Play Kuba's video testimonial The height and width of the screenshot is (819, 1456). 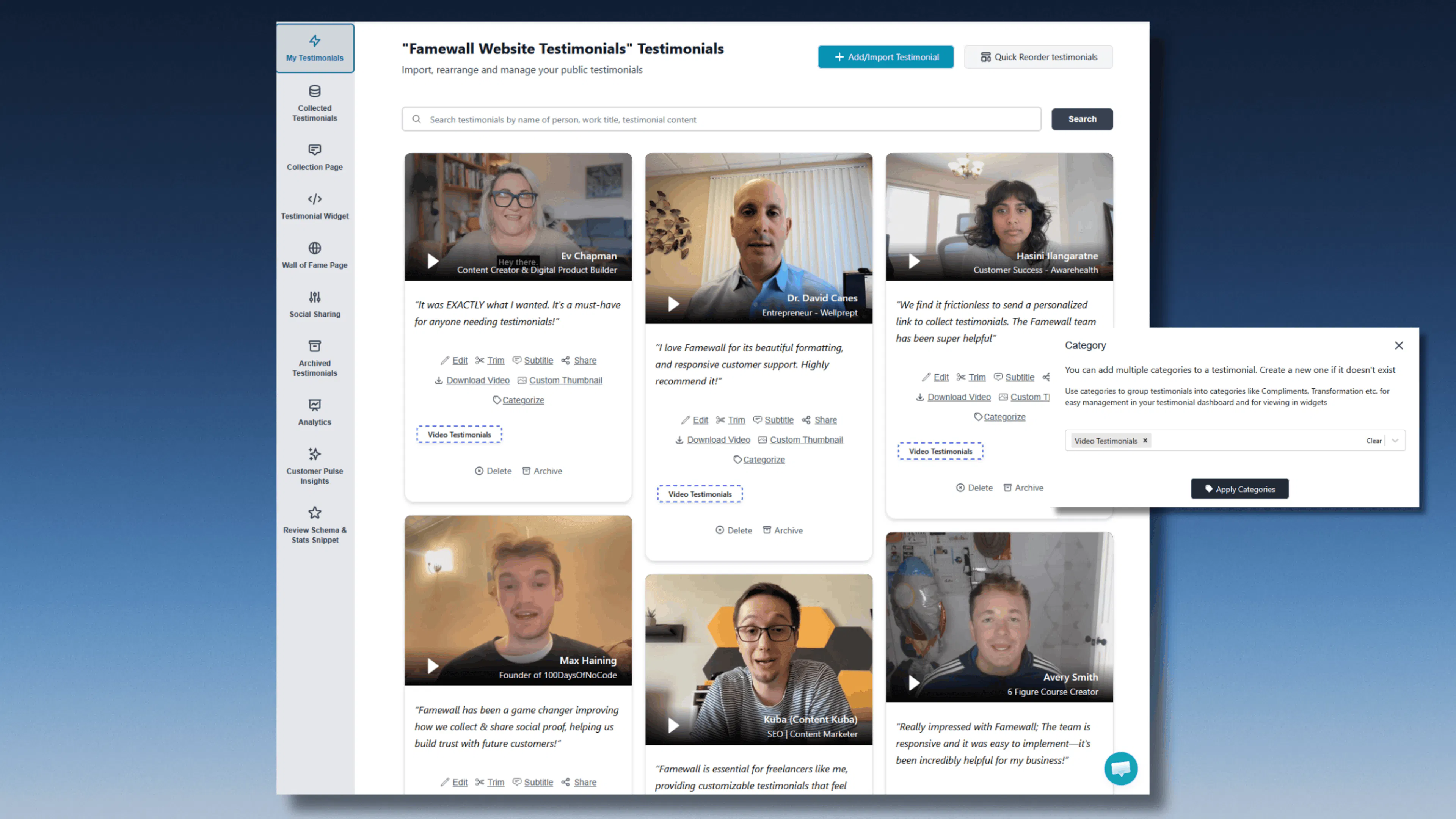(673, 725)
